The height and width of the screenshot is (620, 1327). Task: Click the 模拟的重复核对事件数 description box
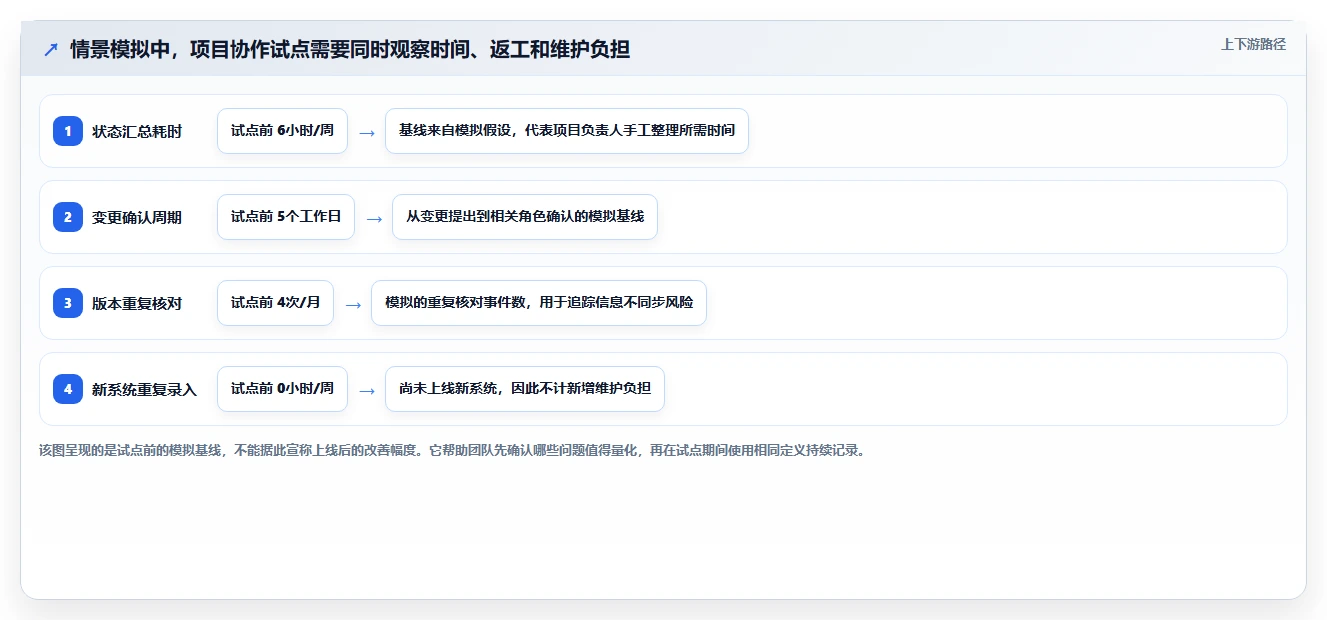click(x=539, y=303)
